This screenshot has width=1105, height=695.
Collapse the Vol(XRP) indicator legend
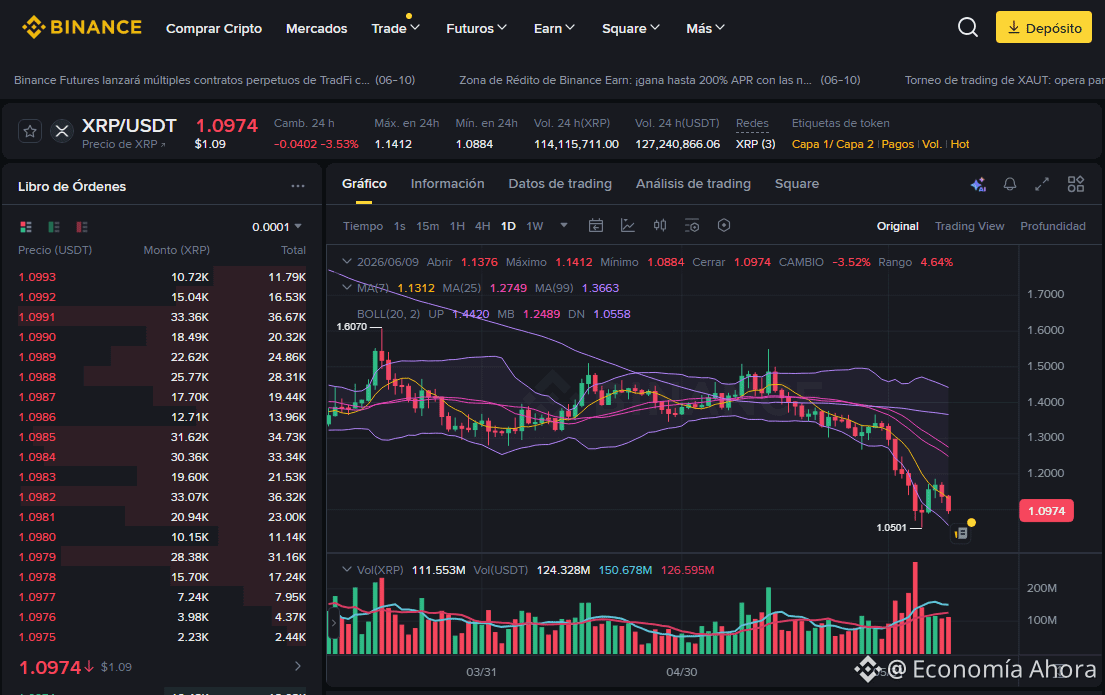[x=346, y=570]
